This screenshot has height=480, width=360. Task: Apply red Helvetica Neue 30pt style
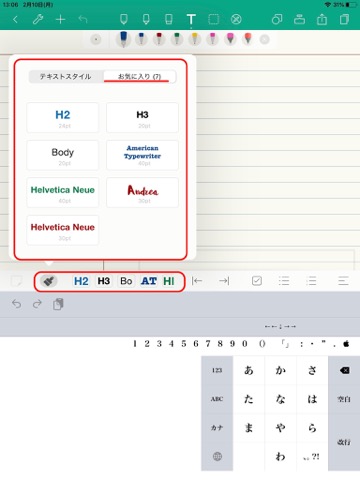click(63, 230)
